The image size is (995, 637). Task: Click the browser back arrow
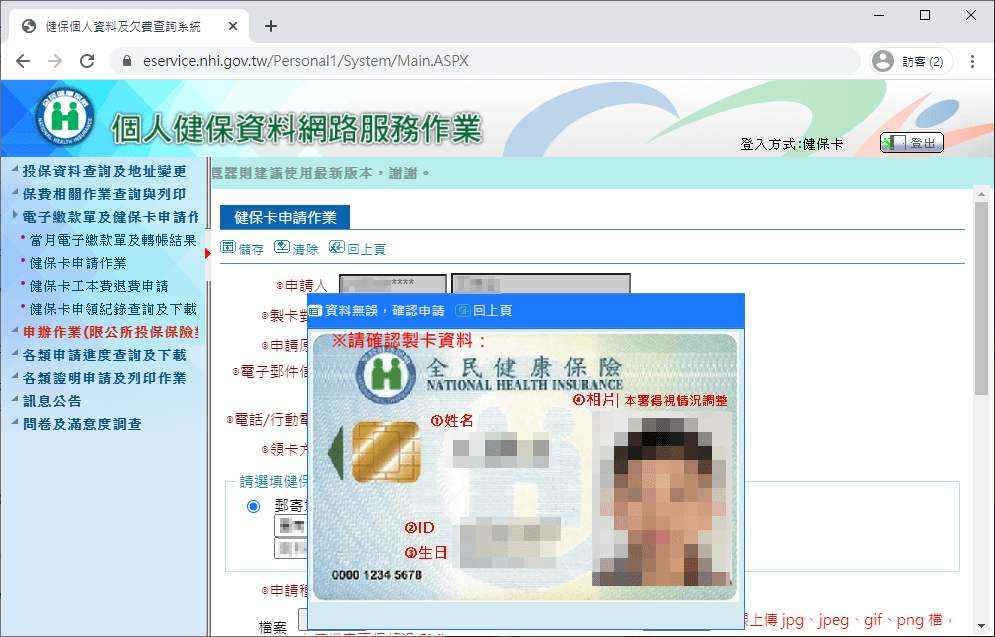23,61
